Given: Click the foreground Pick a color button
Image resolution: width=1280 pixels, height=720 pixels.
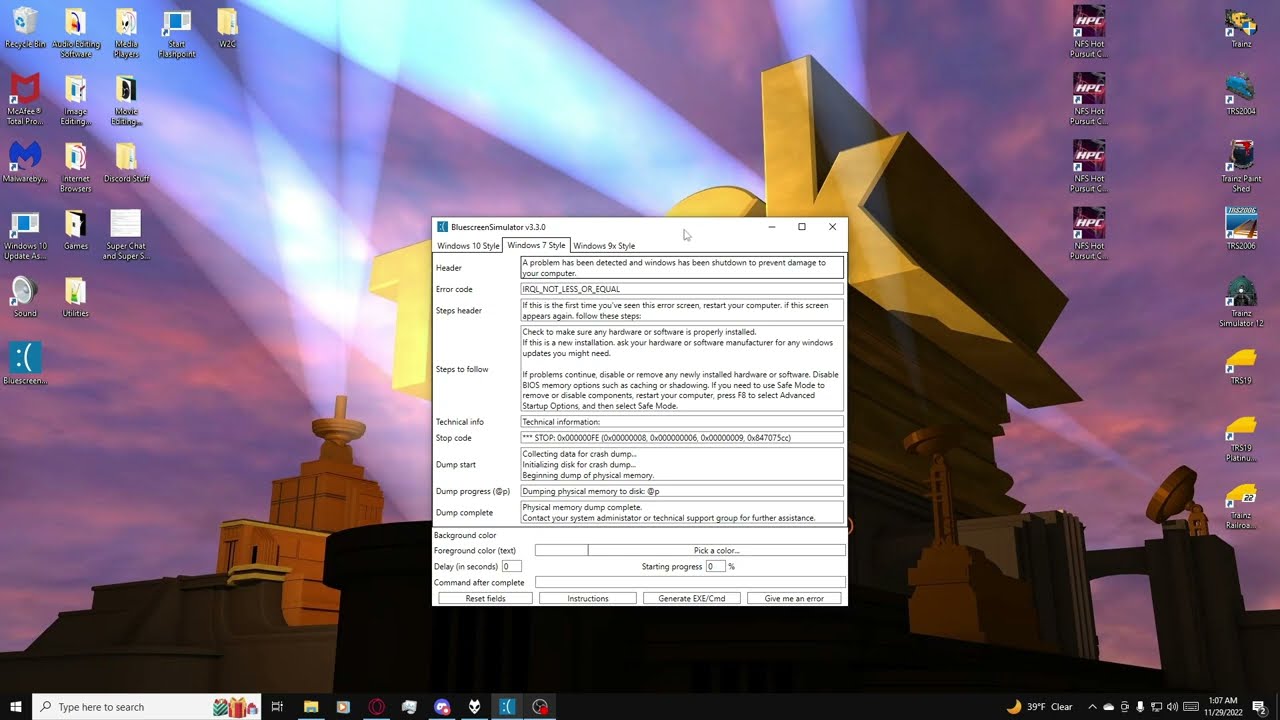Looking at the screenshot, I should (717, 550).
